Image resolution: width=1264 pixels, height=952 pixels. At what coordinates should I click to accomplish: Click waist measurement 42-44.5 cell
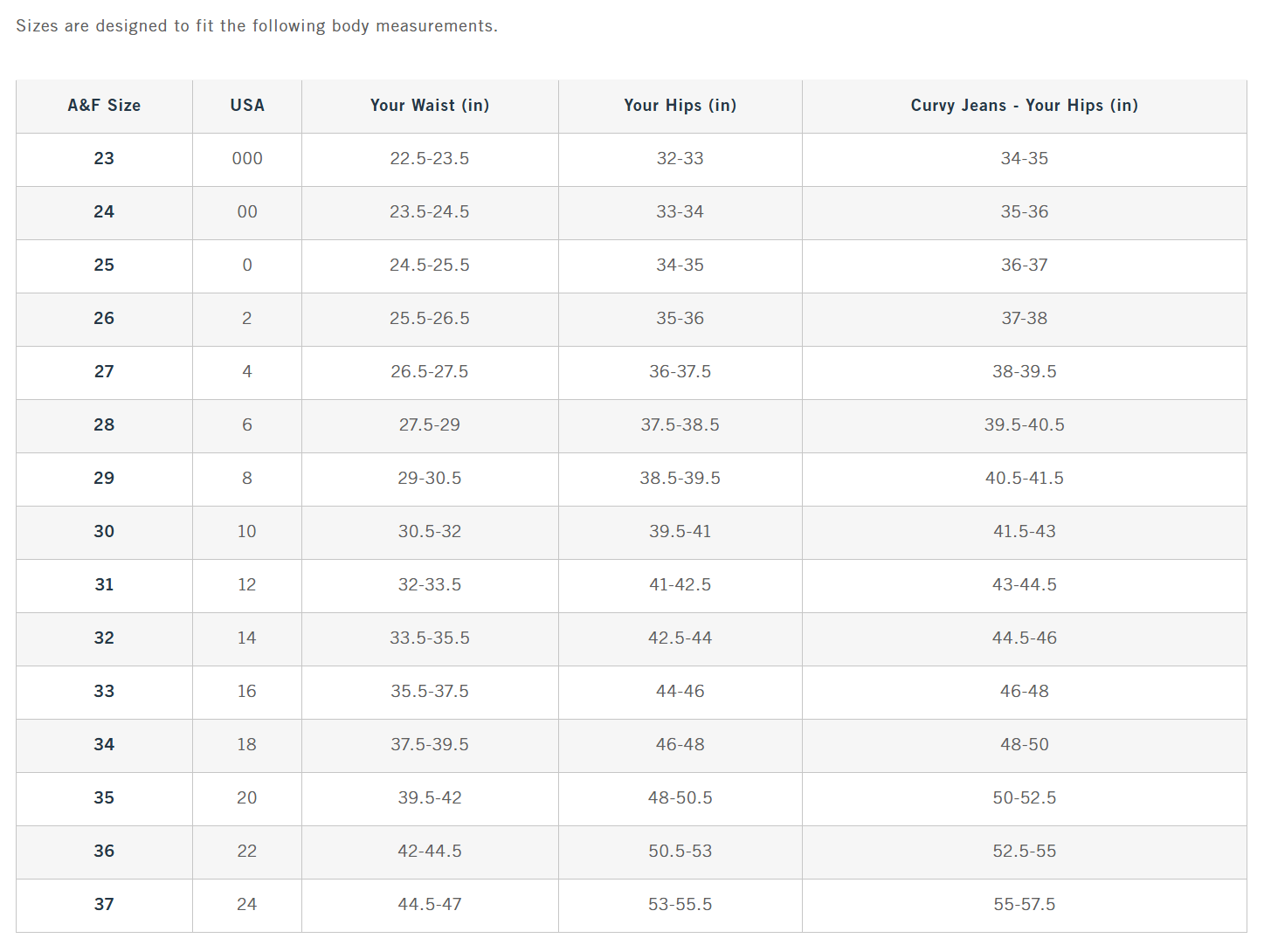(430, 852)
